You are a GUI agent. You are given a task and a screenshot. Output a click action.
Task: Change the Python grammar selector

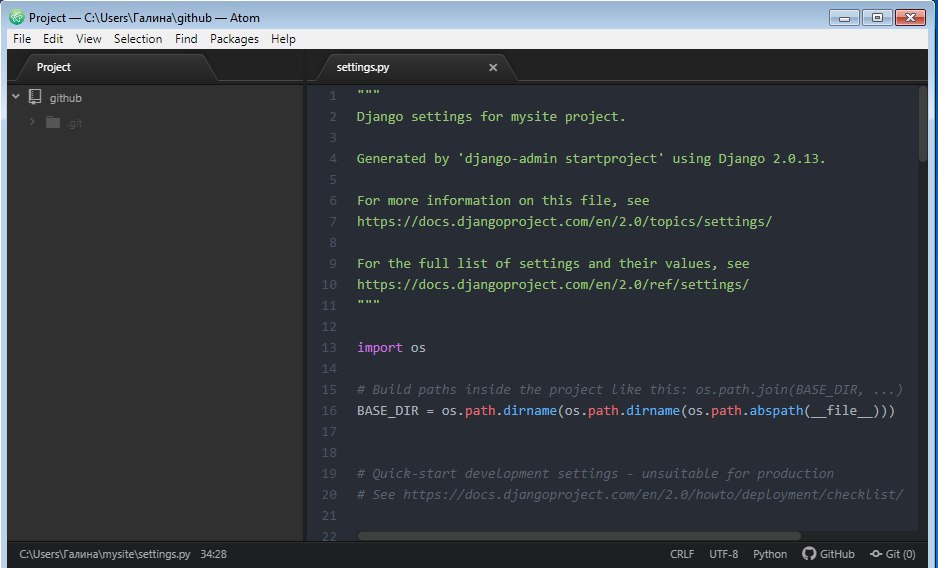click(770, 554)
